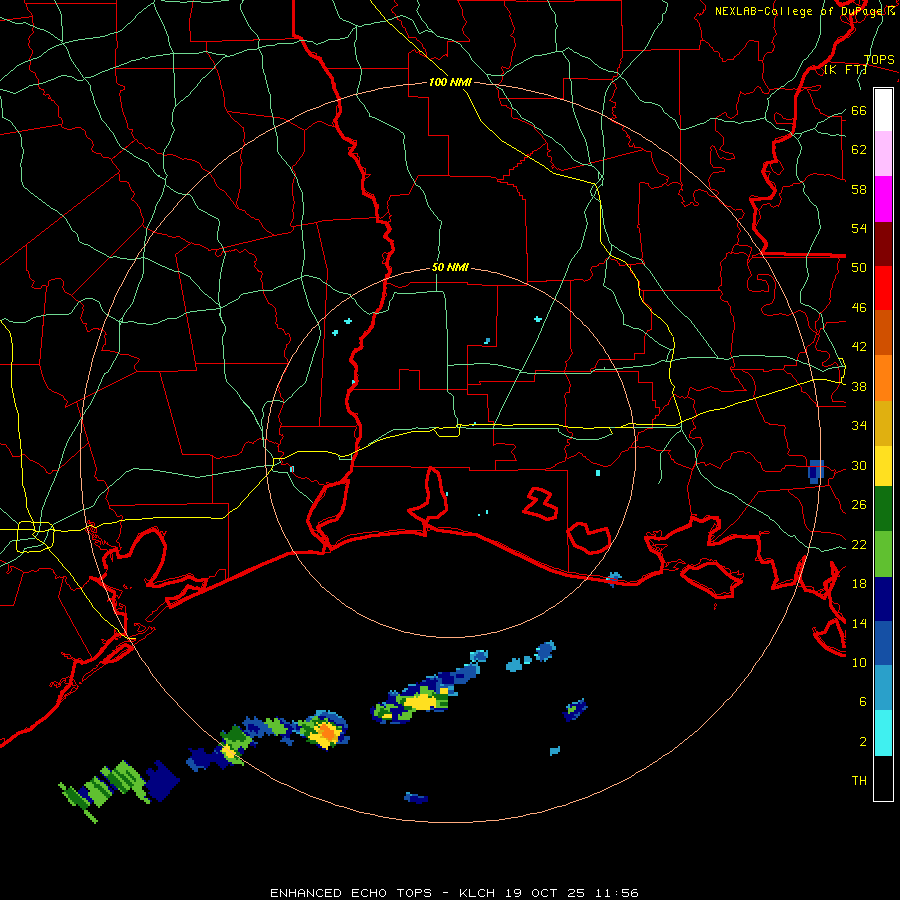Click the "66" legend value
900x900 pixels.
[x=859, y=110]
